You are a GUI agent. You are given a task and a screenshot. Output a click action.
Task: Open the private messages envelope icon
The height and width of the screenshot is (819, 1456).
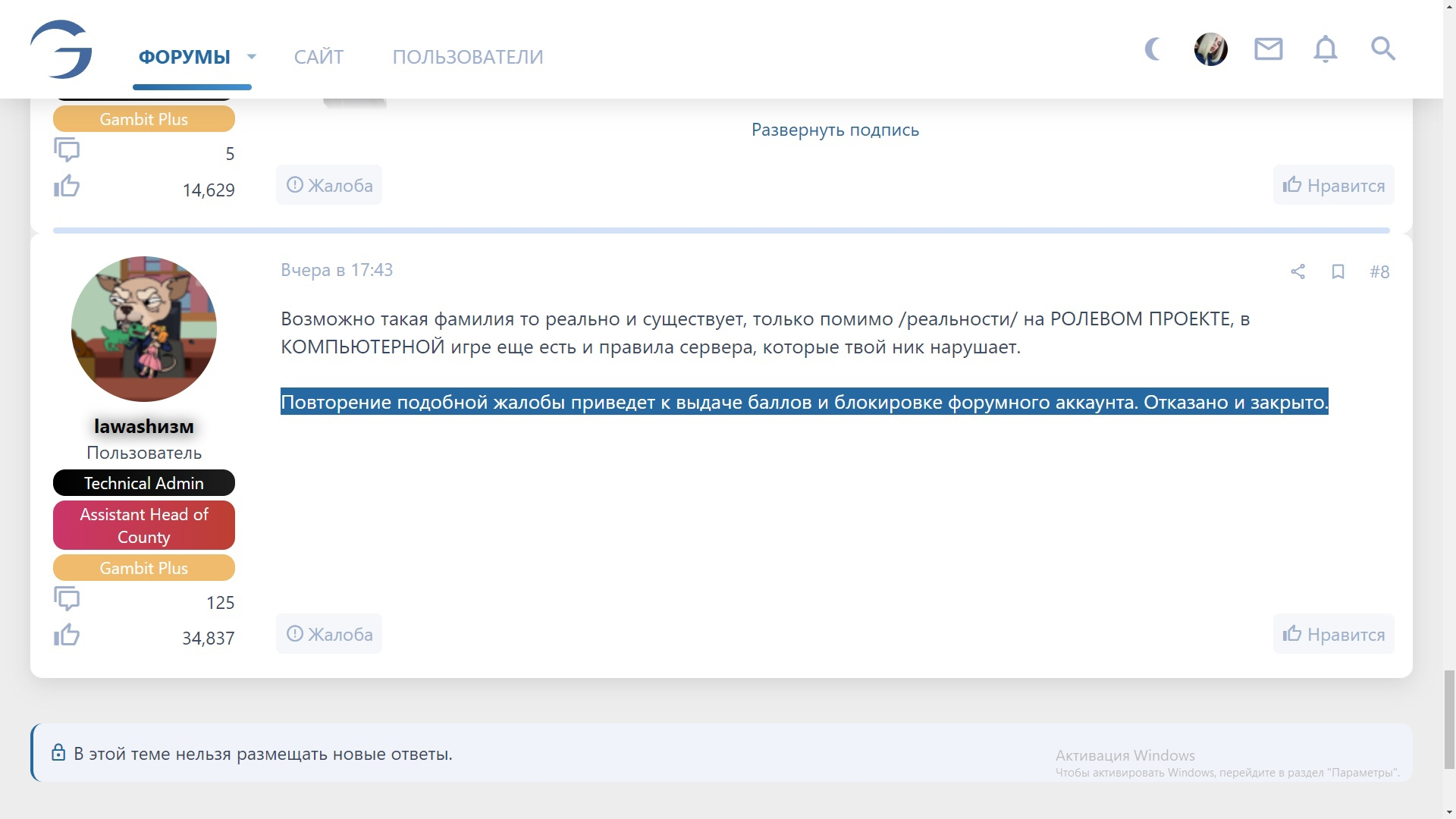1268,50
